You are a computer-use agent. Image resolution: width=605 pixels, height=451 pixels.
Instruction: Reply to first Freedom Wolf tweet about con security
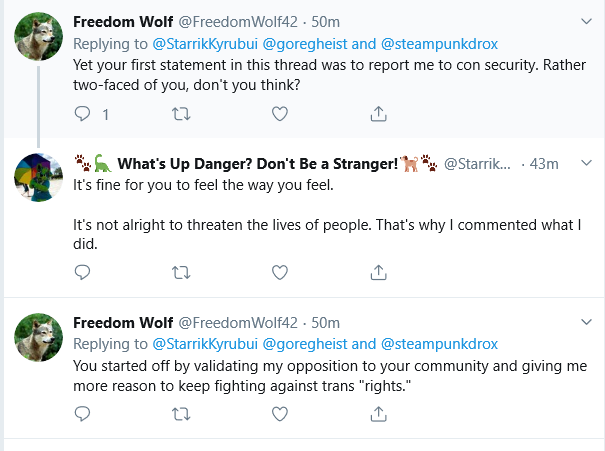click(82, 114)
